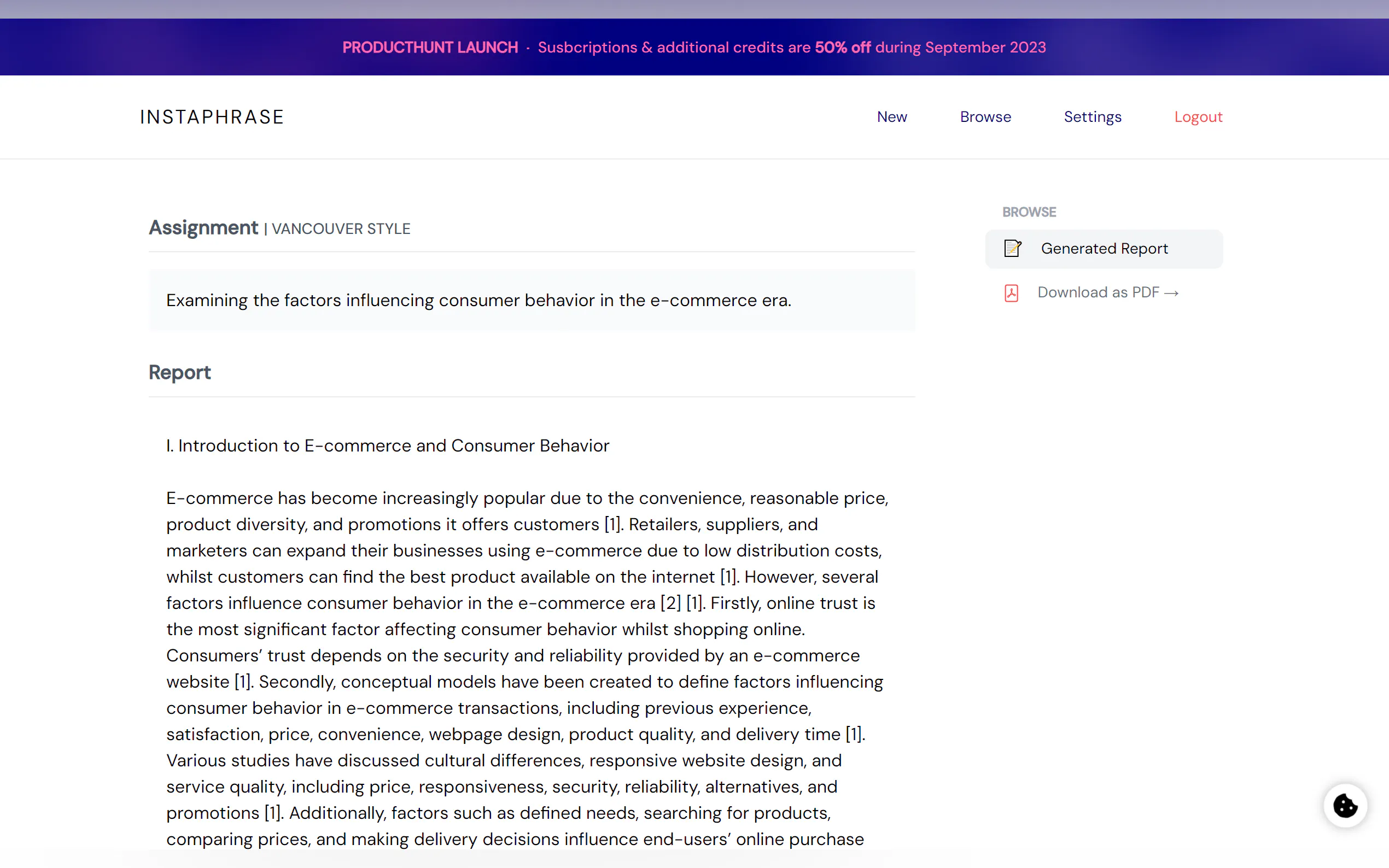
Task: Click the BROWSE sidebar label
Action: click(1029, 212)
